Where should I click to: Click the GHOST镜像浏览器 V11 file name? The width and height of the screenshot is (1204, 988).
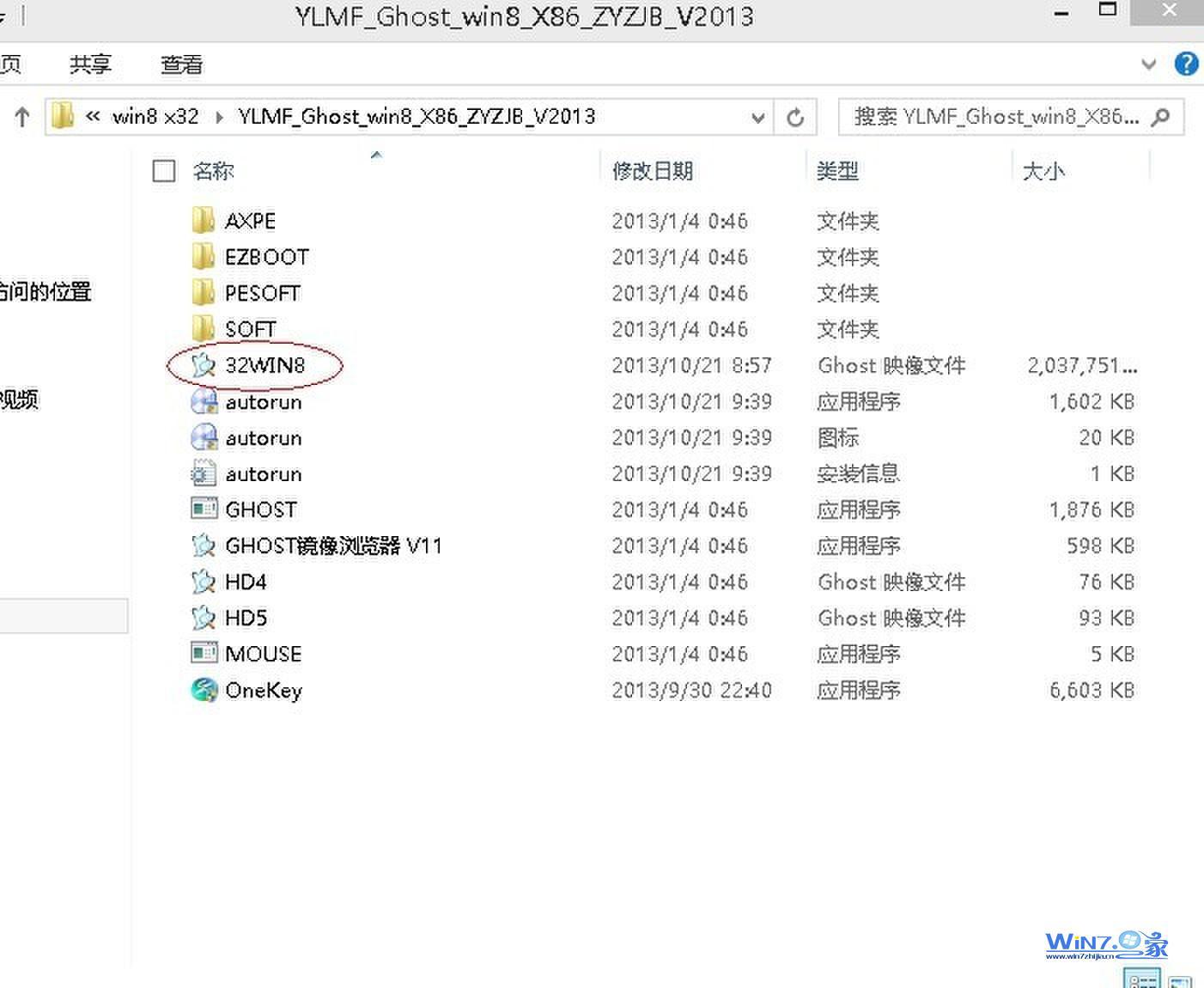tap(333, 546)
